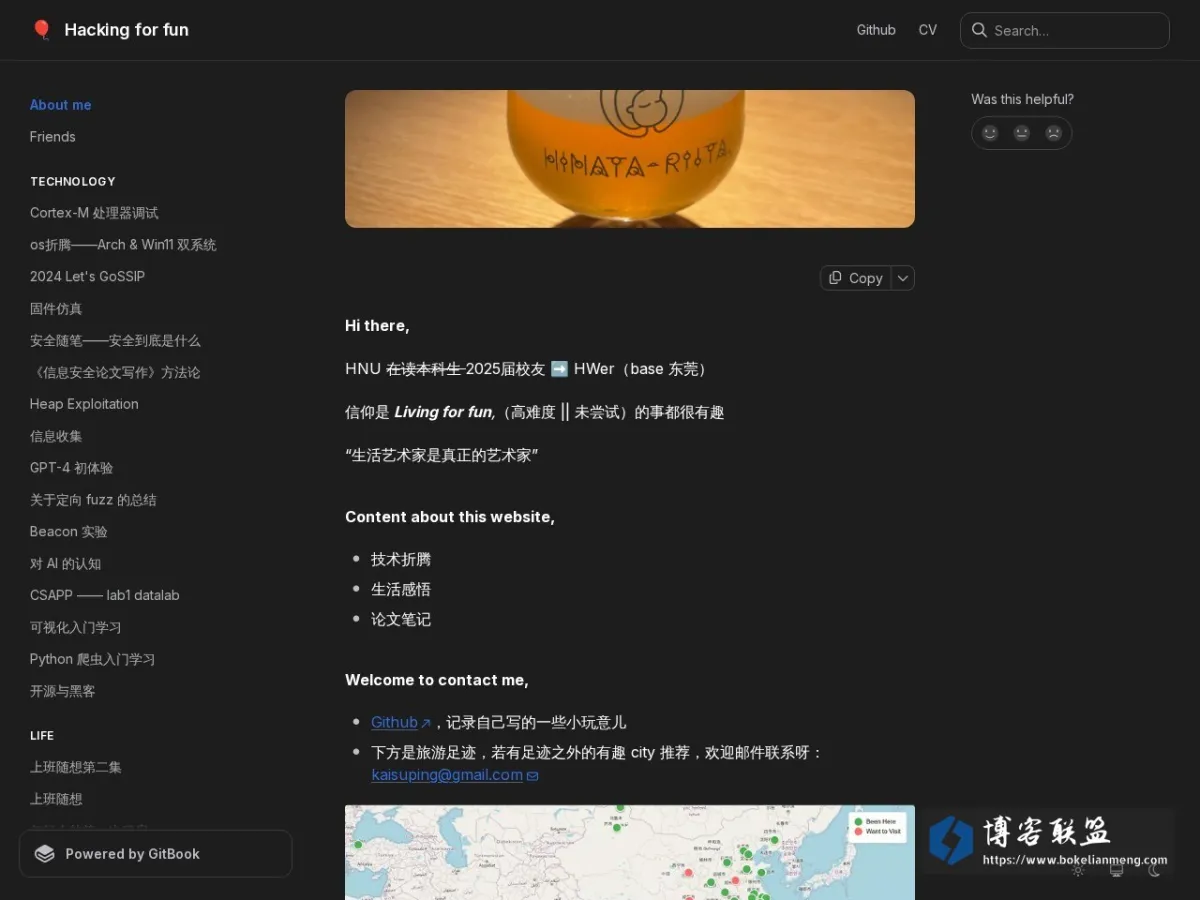Open 上班随想第二集 under LIFE

pyautogui.click(x=75, y=767)
